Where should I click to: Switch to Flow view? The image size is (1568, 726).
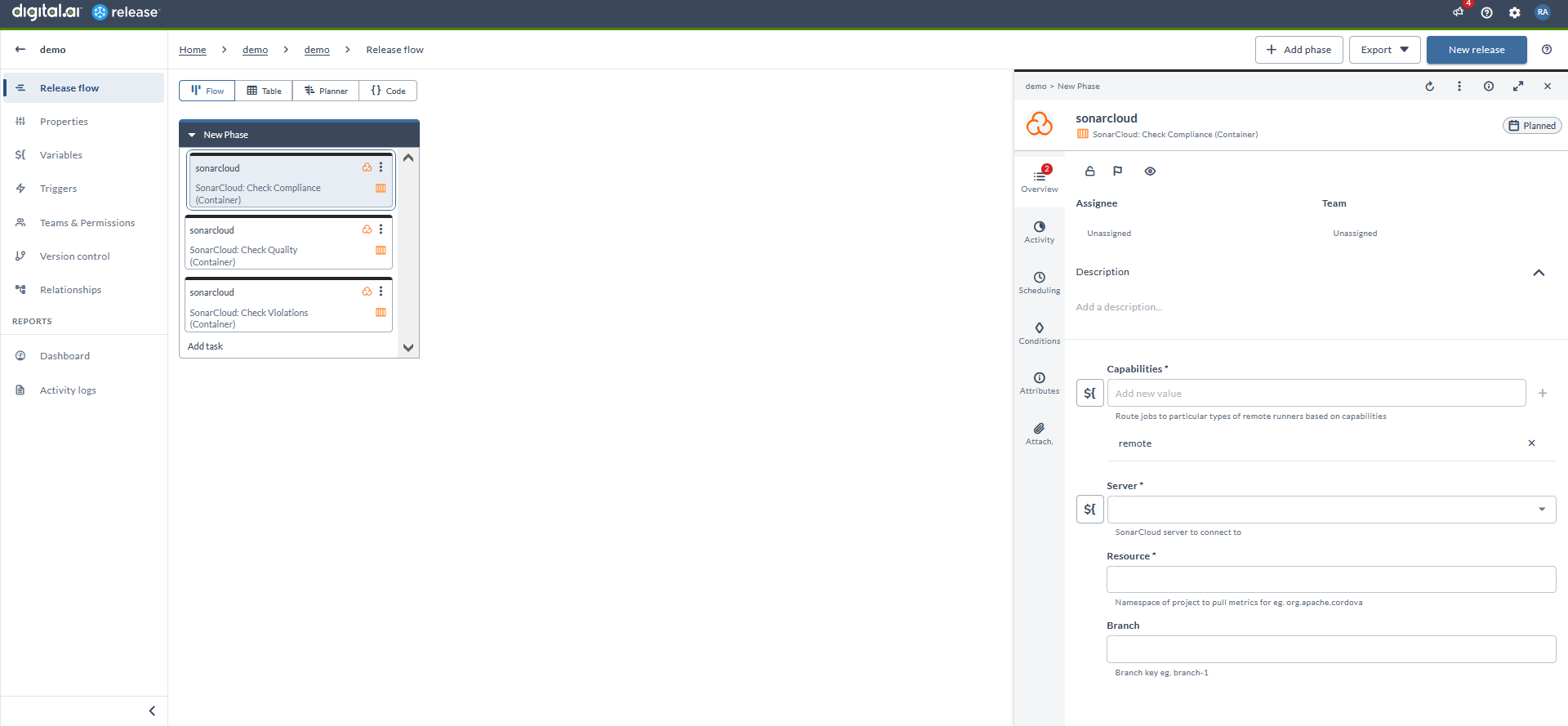(x=207, y=91)
